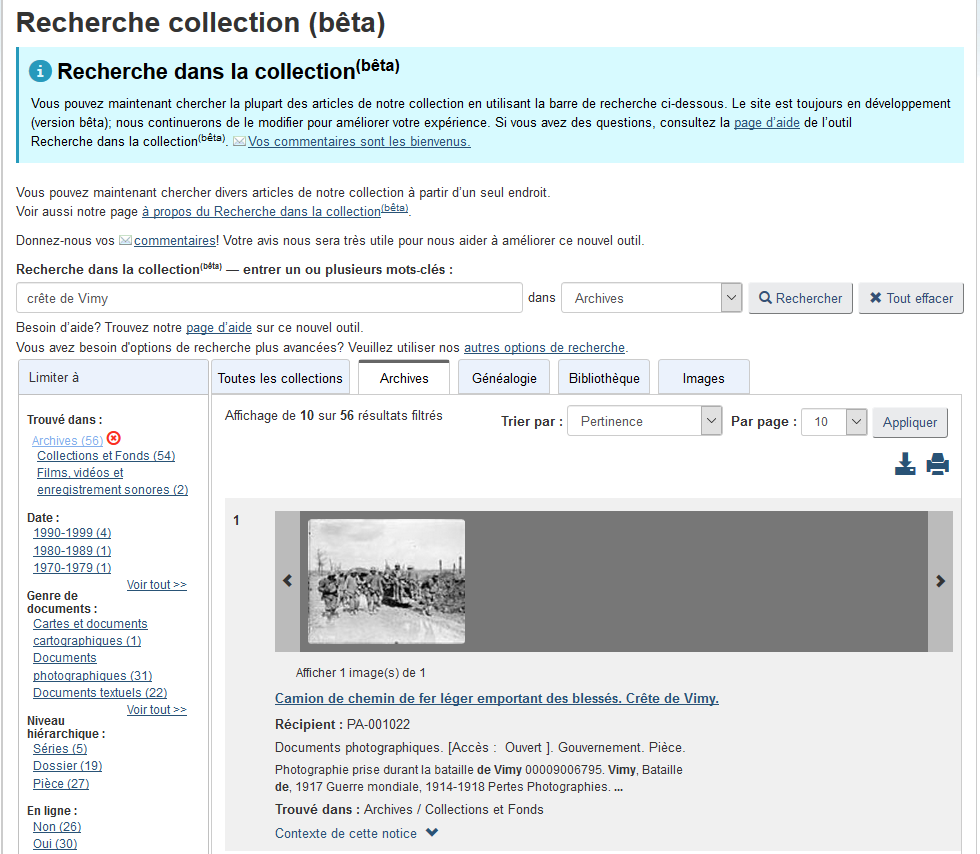980x854 pixels.
Task: Click 'Voir tout' under Date filter
Action: [156, 585]
